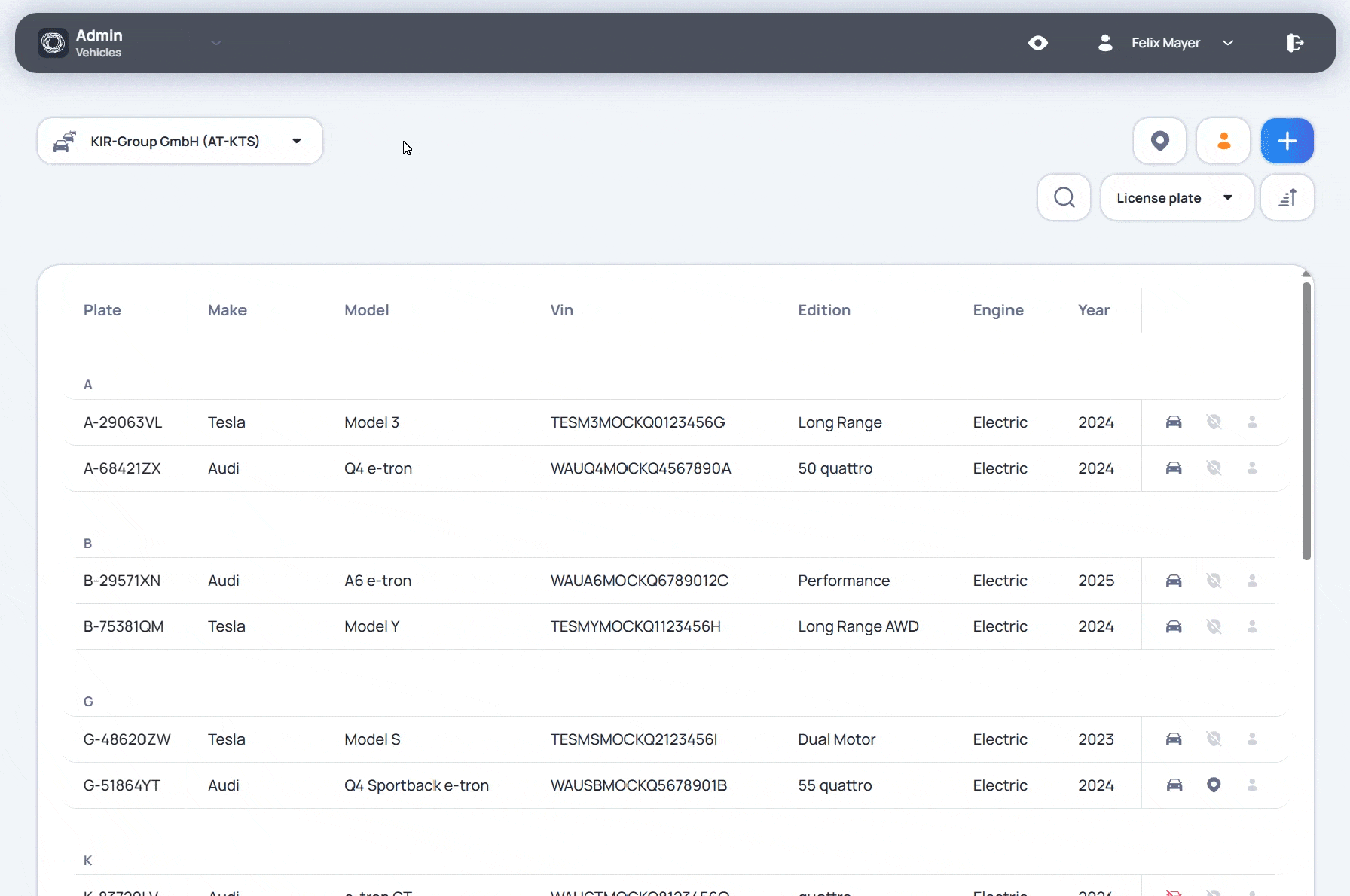Screen dimensions: 1350x896
Task: Click the person icon for B-29571XN
Action: point(1252,581)
